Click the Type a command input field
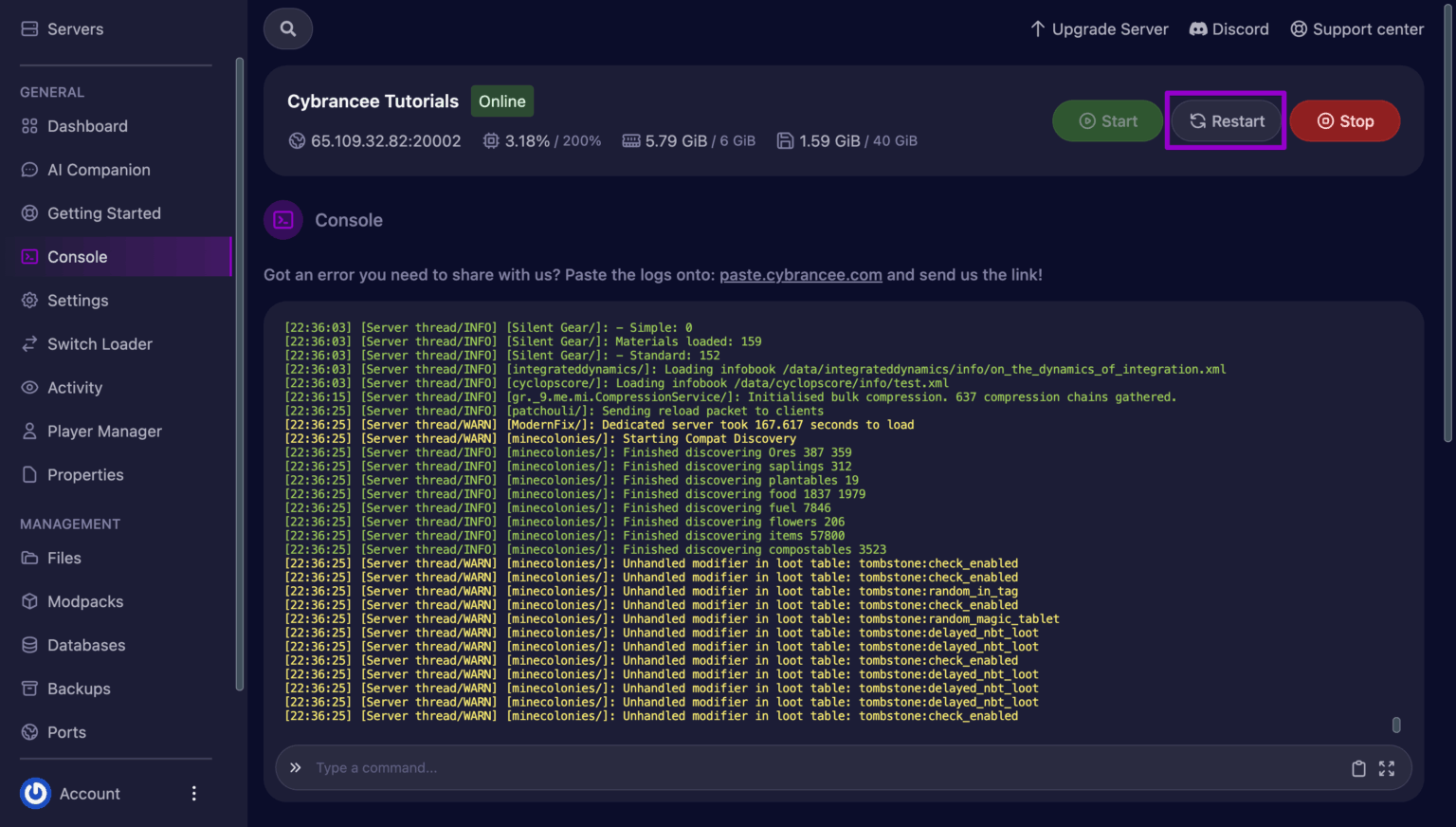The width and height of the screenshot is (1456, 827). pyautogui.click(x=825, y=768)
